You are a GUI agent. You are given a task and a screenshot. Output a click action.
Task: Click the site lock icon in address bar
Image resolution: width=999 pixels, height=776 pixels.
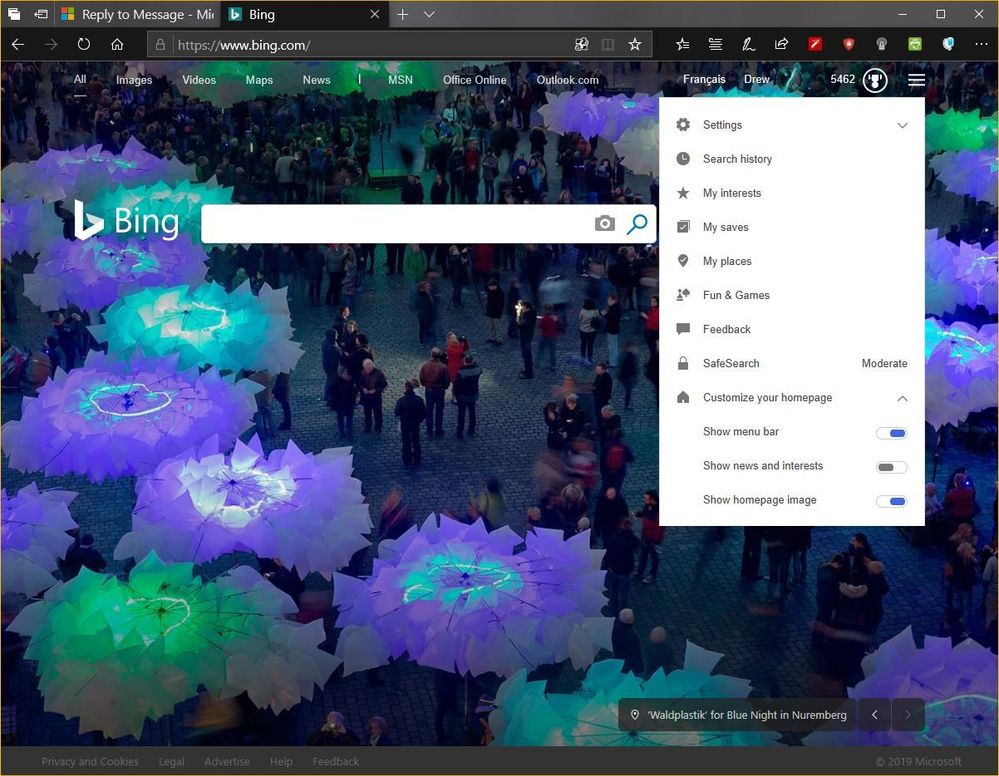coord(161,45)
